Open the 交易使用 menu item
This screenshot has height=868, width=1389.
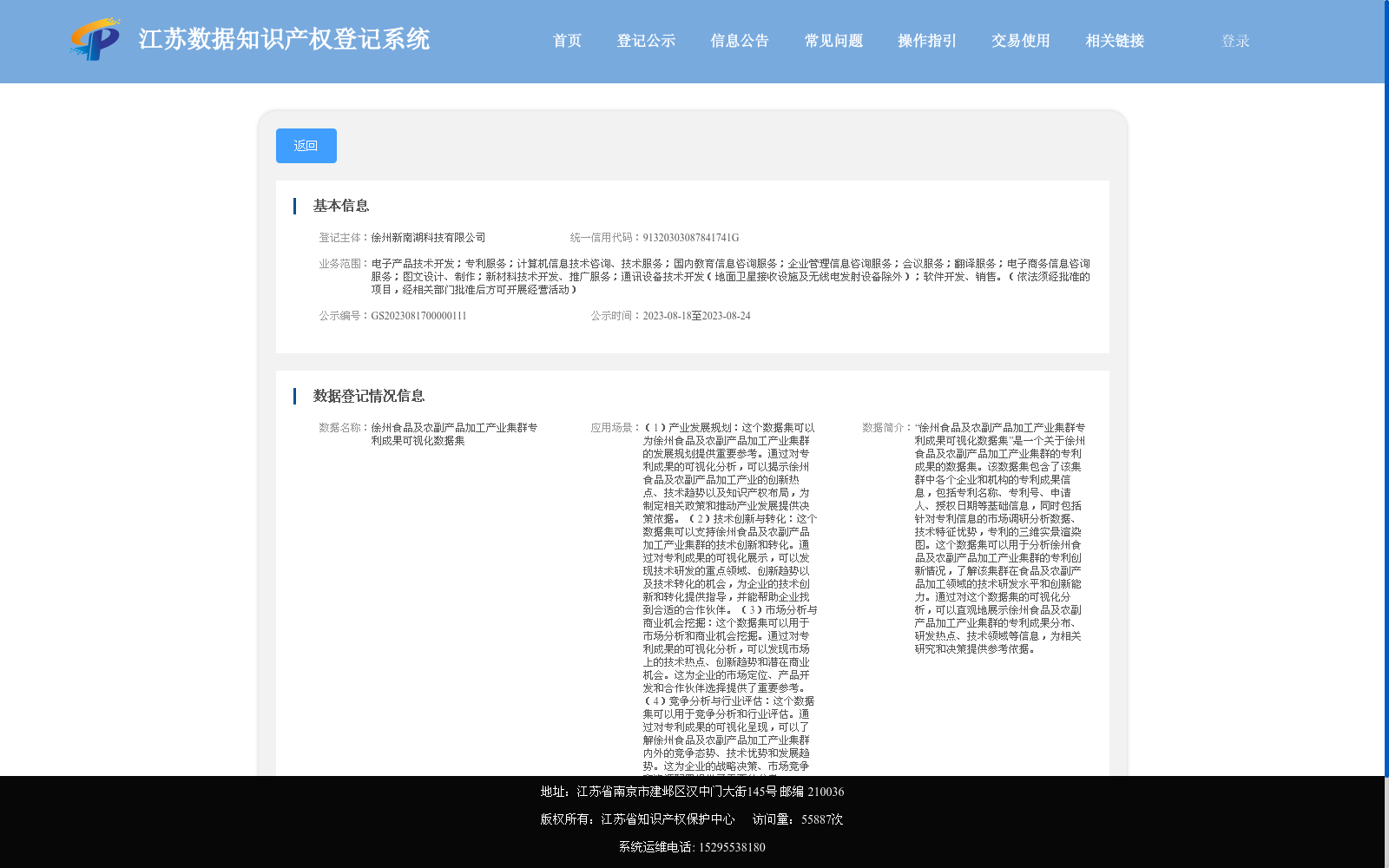(x=1021, y=41)
